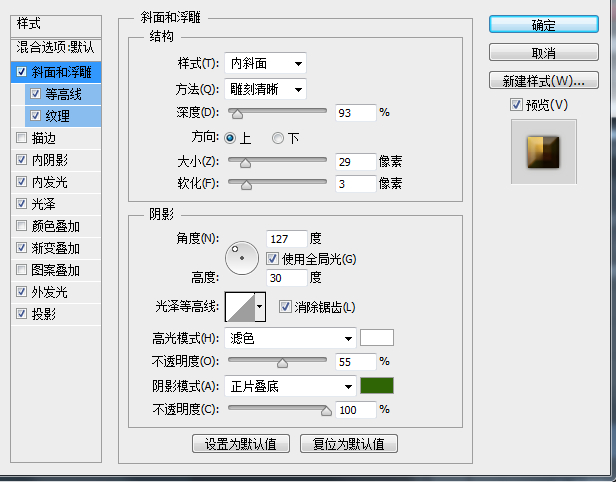This screenshot has height=482, width=616.
Task: Click 新建样式(W)... button
Action: point(544,80)
